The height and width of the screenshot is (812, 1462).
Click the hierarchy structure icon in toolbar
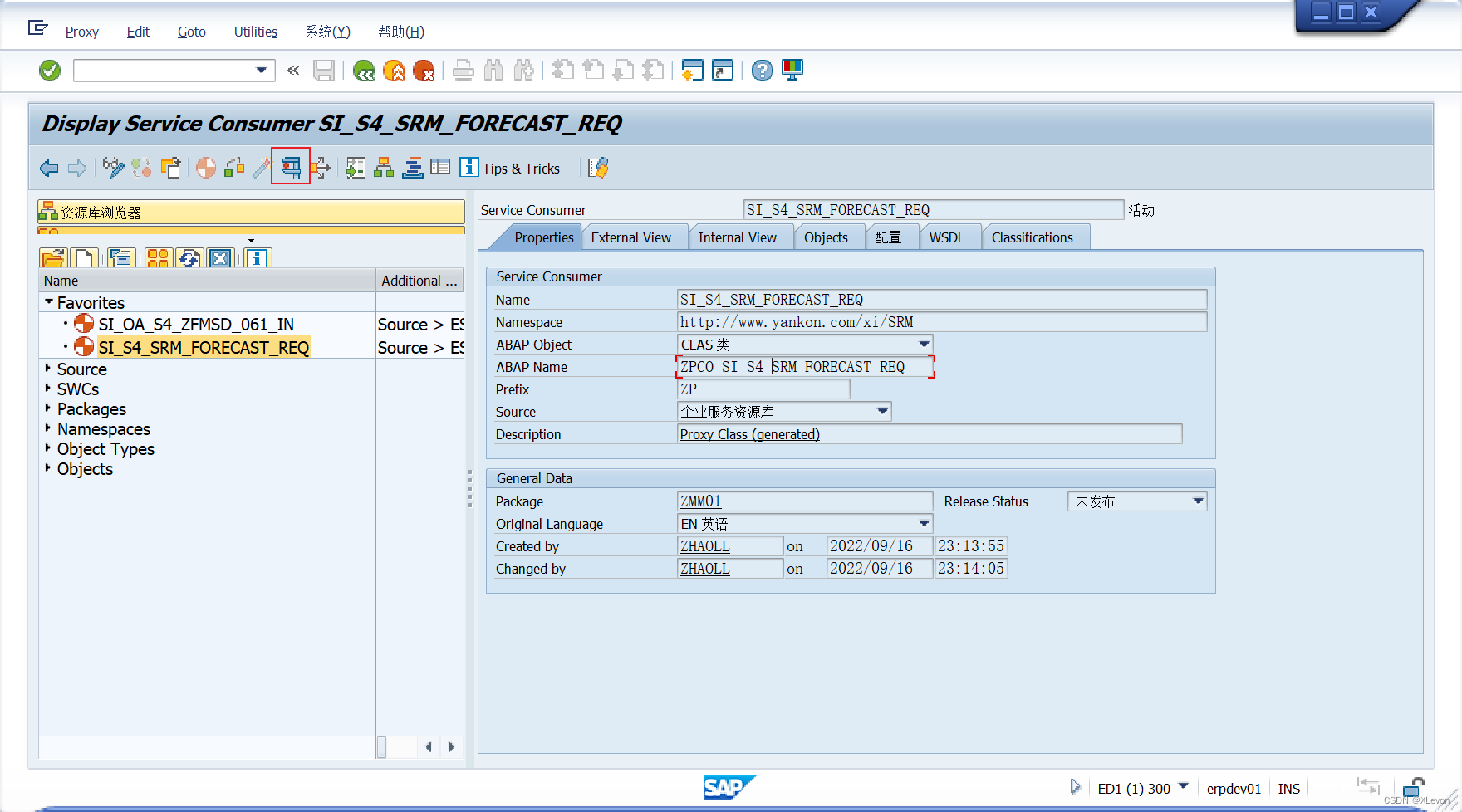(x=384, y=168)
